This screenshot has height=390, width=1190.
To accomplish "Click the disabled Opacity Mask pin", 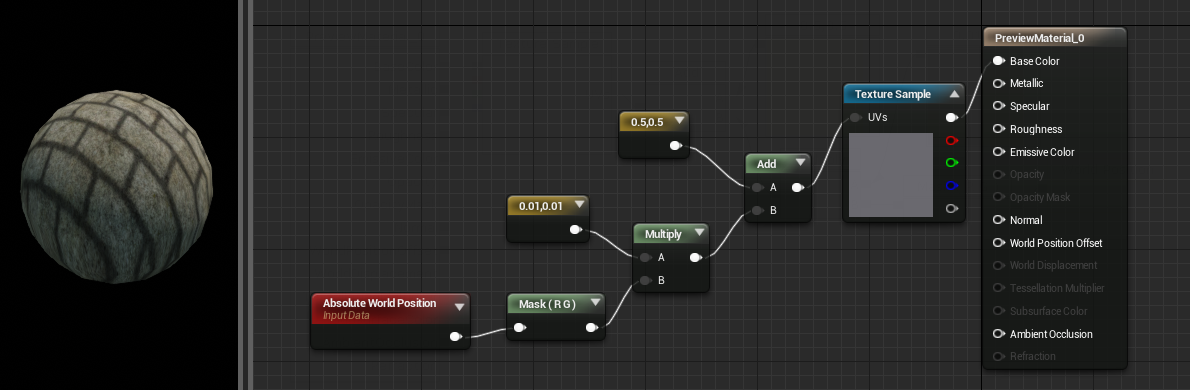I will [x=999, y=197].
